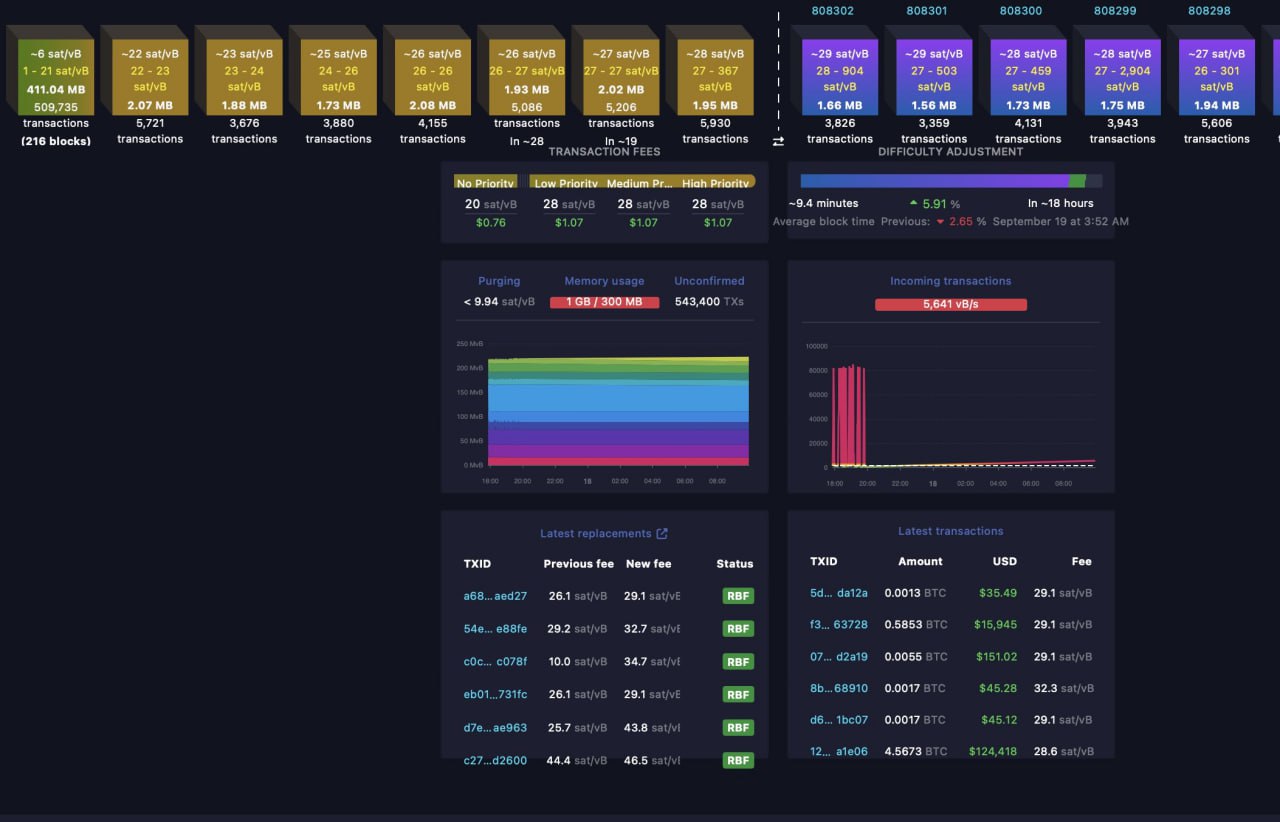Click RBF badge in c0c...c078f row
Screen dimensions: 1280x822
(x=738, y=662)
